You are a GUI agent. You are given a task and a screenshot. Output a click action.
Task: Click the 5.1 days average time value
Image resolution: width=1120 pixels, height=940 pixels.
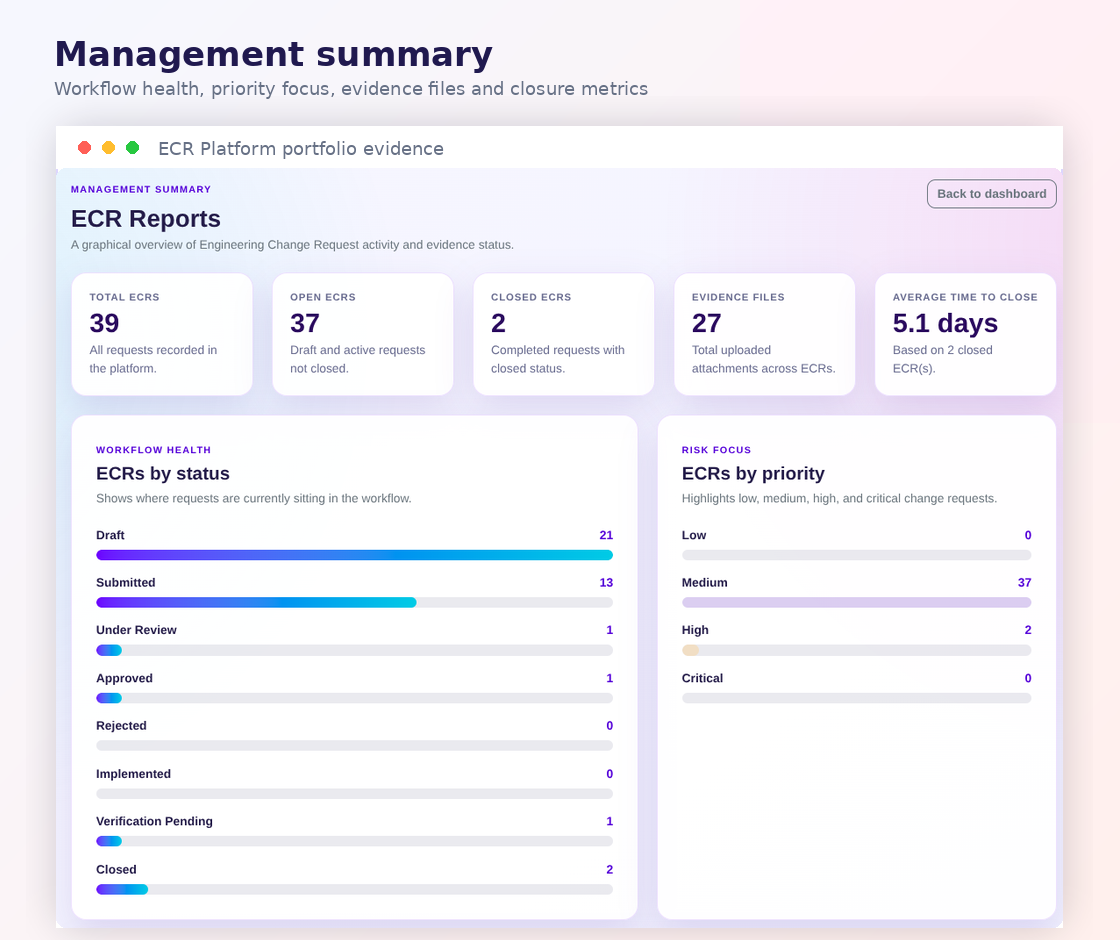click(x=945, y=324)
